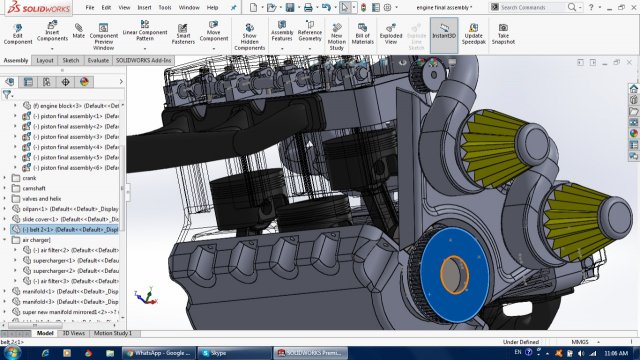Select (-) air filter<2> component
The width and height of the screenshot is (640, 360).
click(x=71, y=250)
